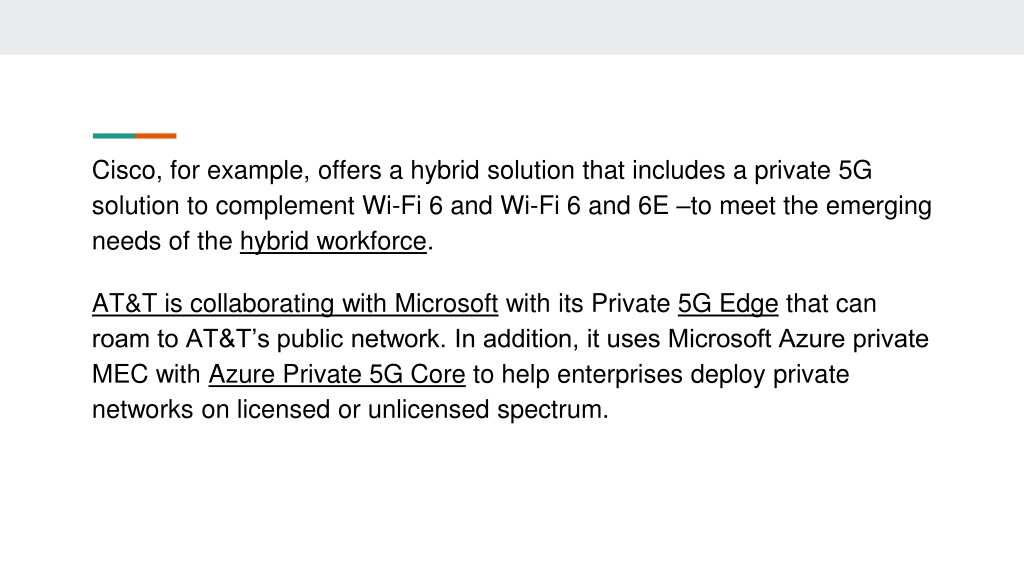Follow the AT&T is collaborating with Microsoft link
1024x576 pixels.
295,304
